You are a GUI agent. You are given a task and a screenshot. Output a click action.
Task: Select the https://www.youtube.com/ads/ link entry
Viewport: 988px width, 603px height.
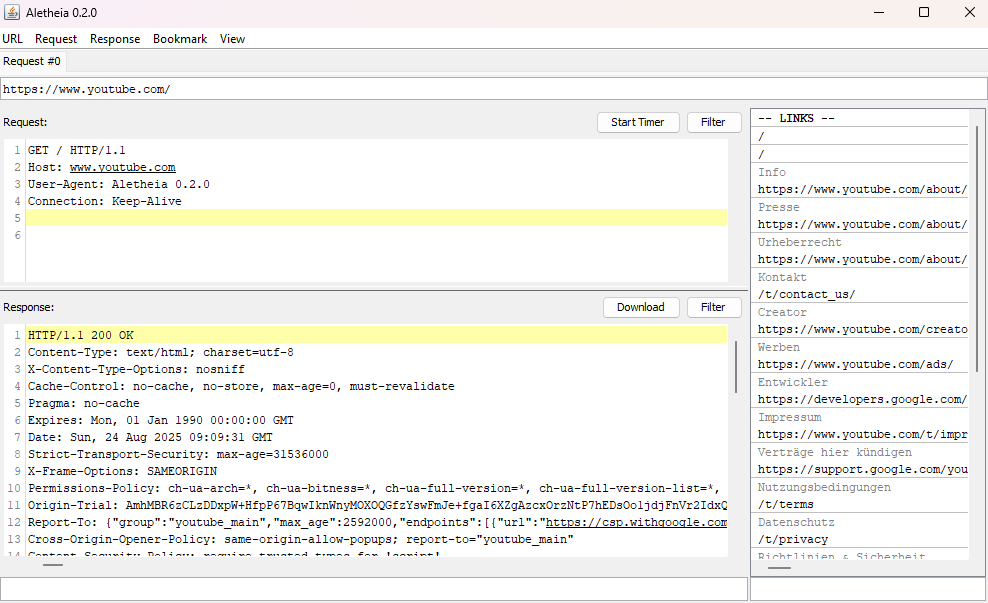pyautogui.click(x=856, y=364)
